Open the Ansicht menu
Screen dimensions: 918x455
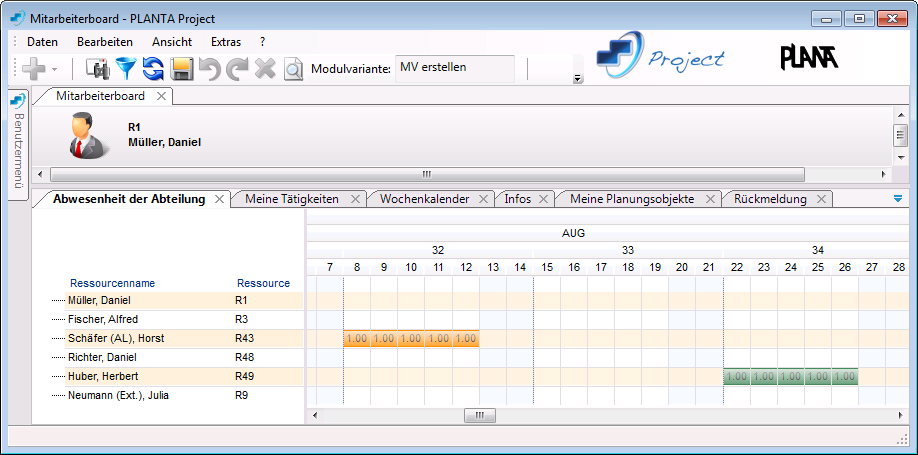pos(172,42)
